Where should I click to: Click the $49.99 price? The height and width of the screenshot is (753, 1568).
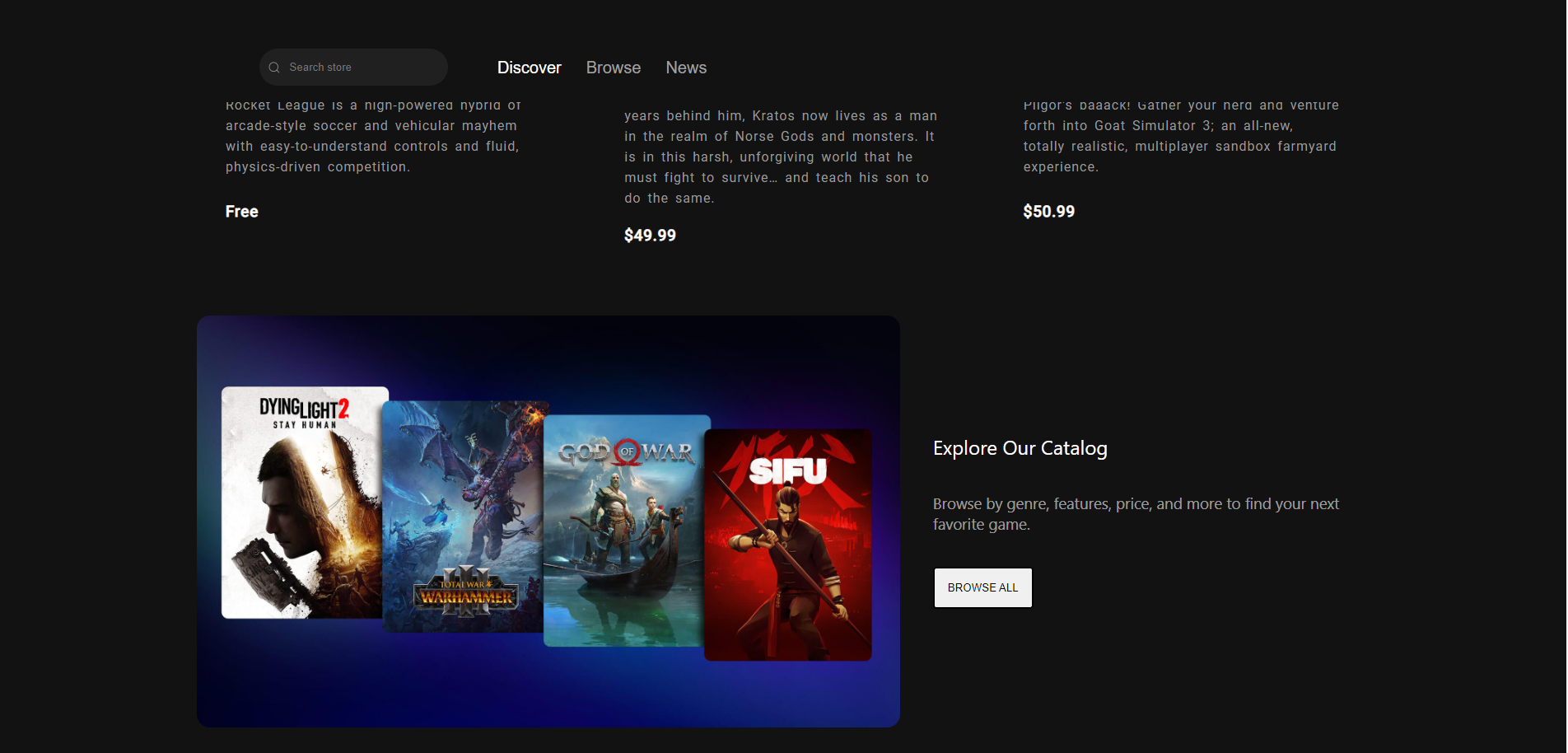(650, 236)
